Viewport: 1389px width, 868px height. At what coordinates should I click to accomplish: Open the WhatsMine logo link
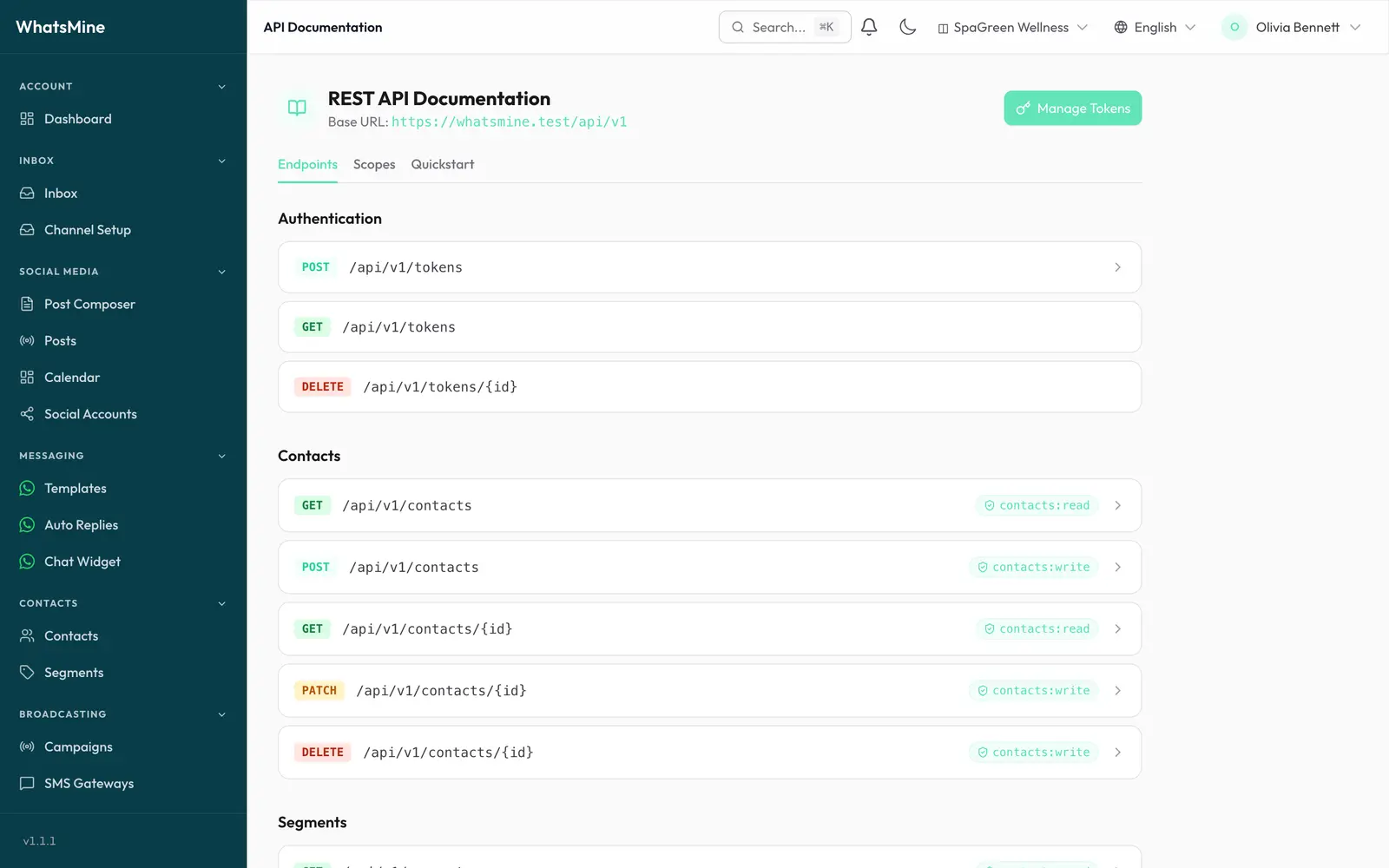(61, 27)
